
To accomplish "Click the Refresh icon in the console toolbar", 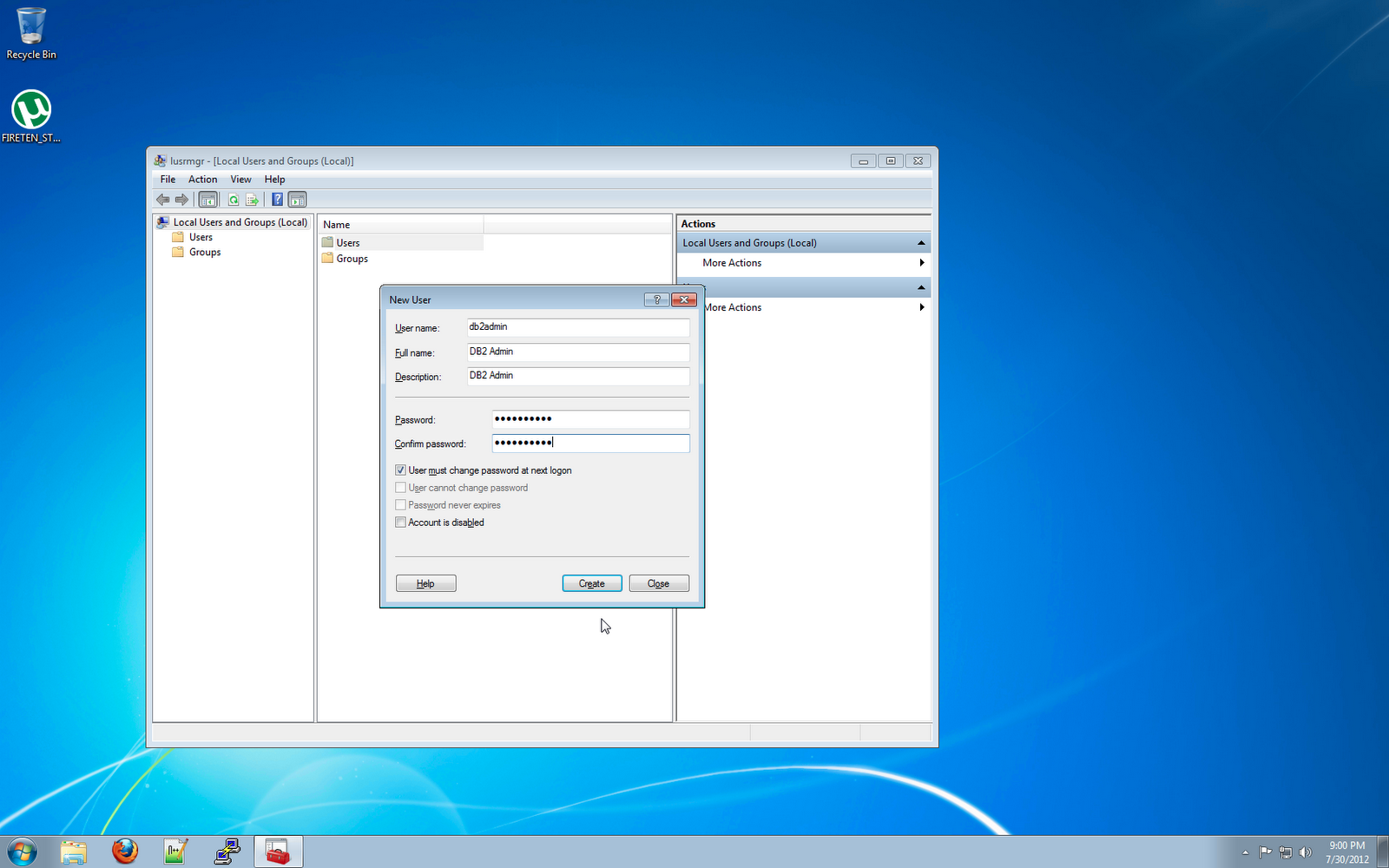I will tap(234, 199).
